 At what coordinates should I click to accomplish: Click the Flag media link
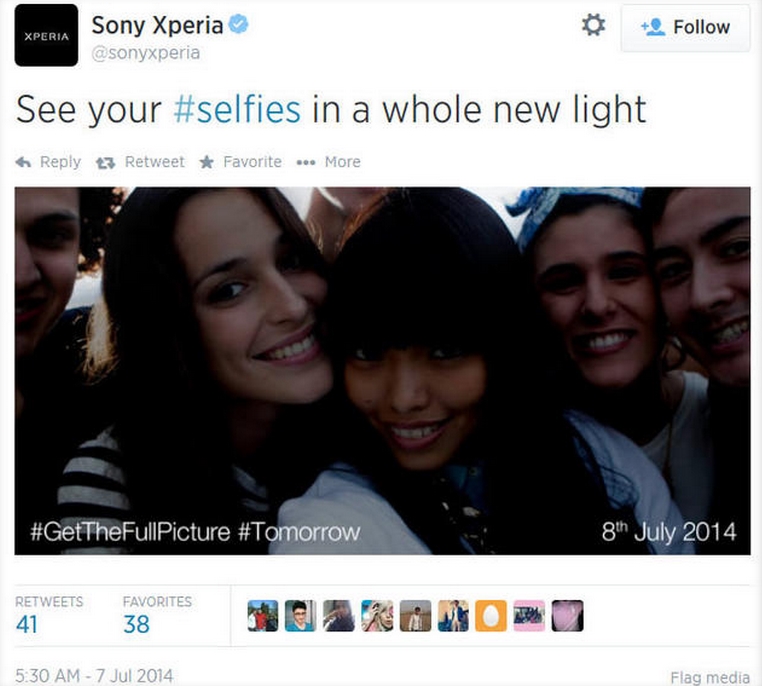click(x=710, y=677)
